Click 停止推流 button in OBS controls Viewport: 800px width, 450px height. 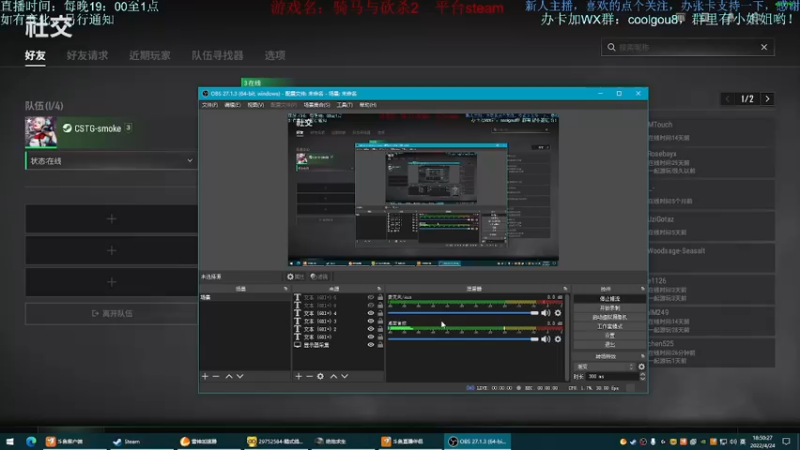click(609, 298)
